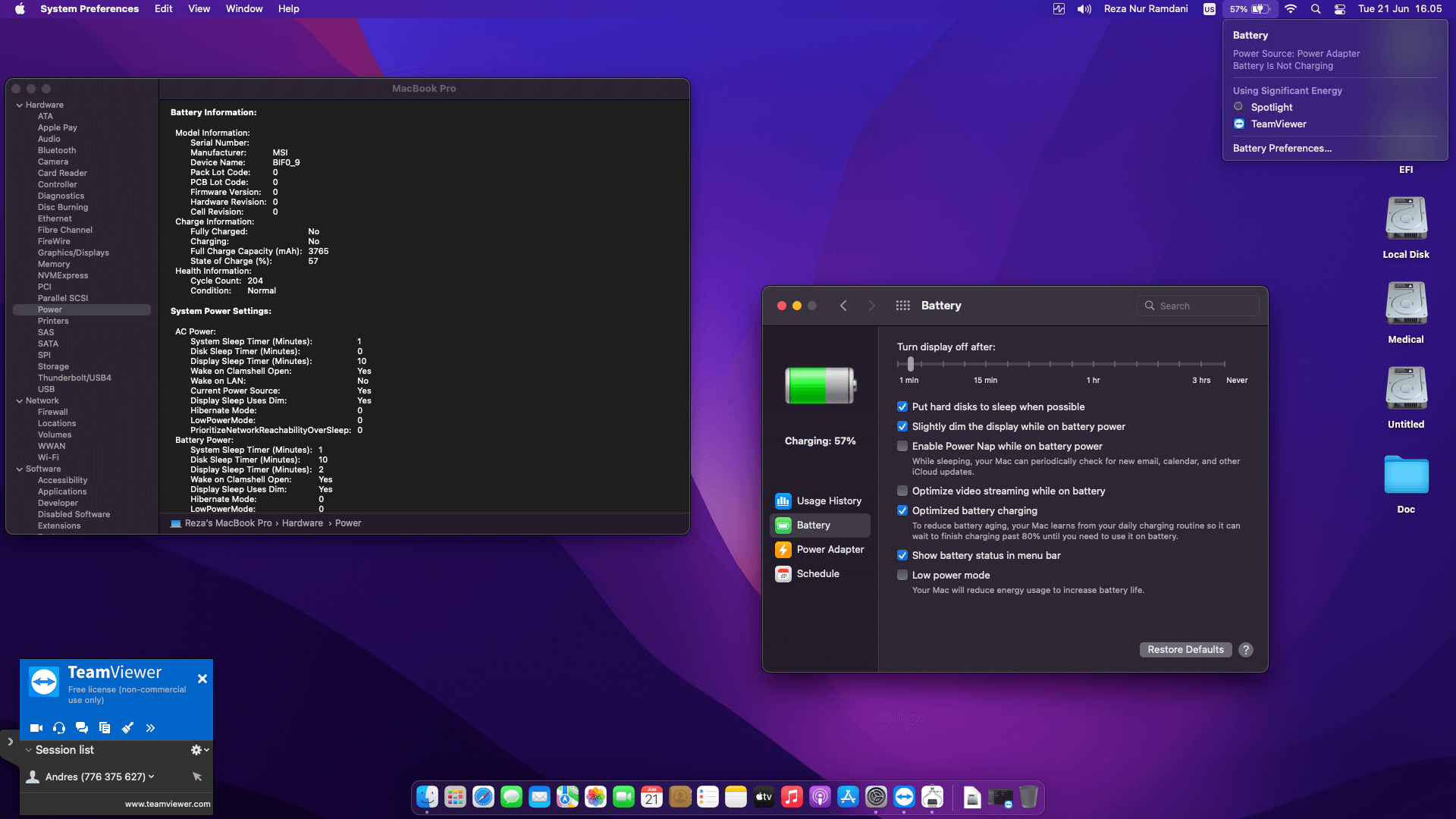Open session list gear settings dropdown
1456x819 pixels.
click(199, 750)
